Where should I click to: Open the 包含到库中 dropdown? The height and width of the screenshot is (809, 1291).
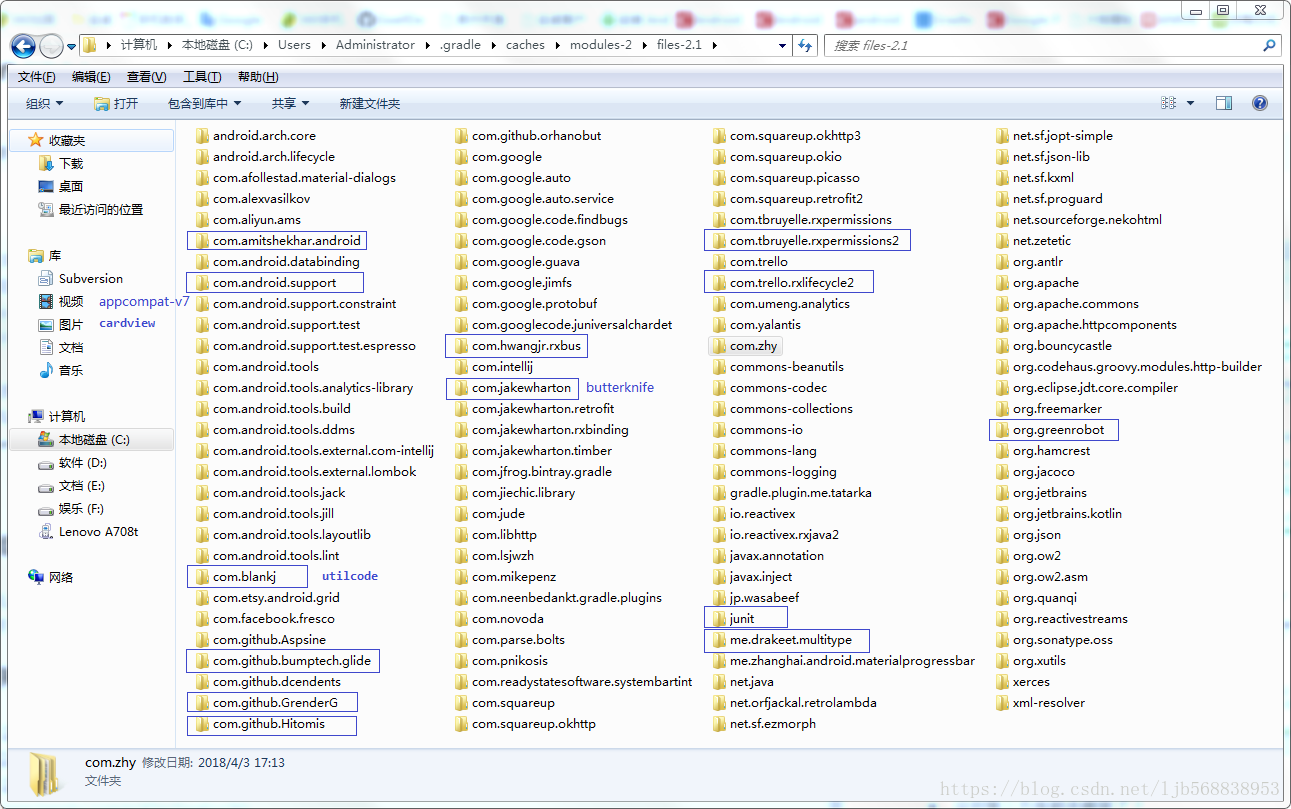204,104
